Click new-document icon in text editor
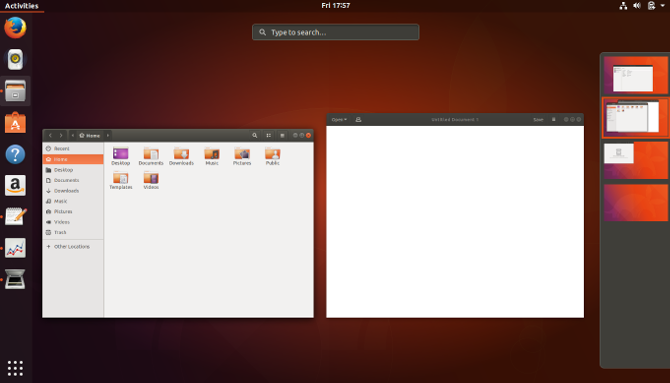This screenshot has height=383, width=670. pyautogui.click(x=359, y=120)
